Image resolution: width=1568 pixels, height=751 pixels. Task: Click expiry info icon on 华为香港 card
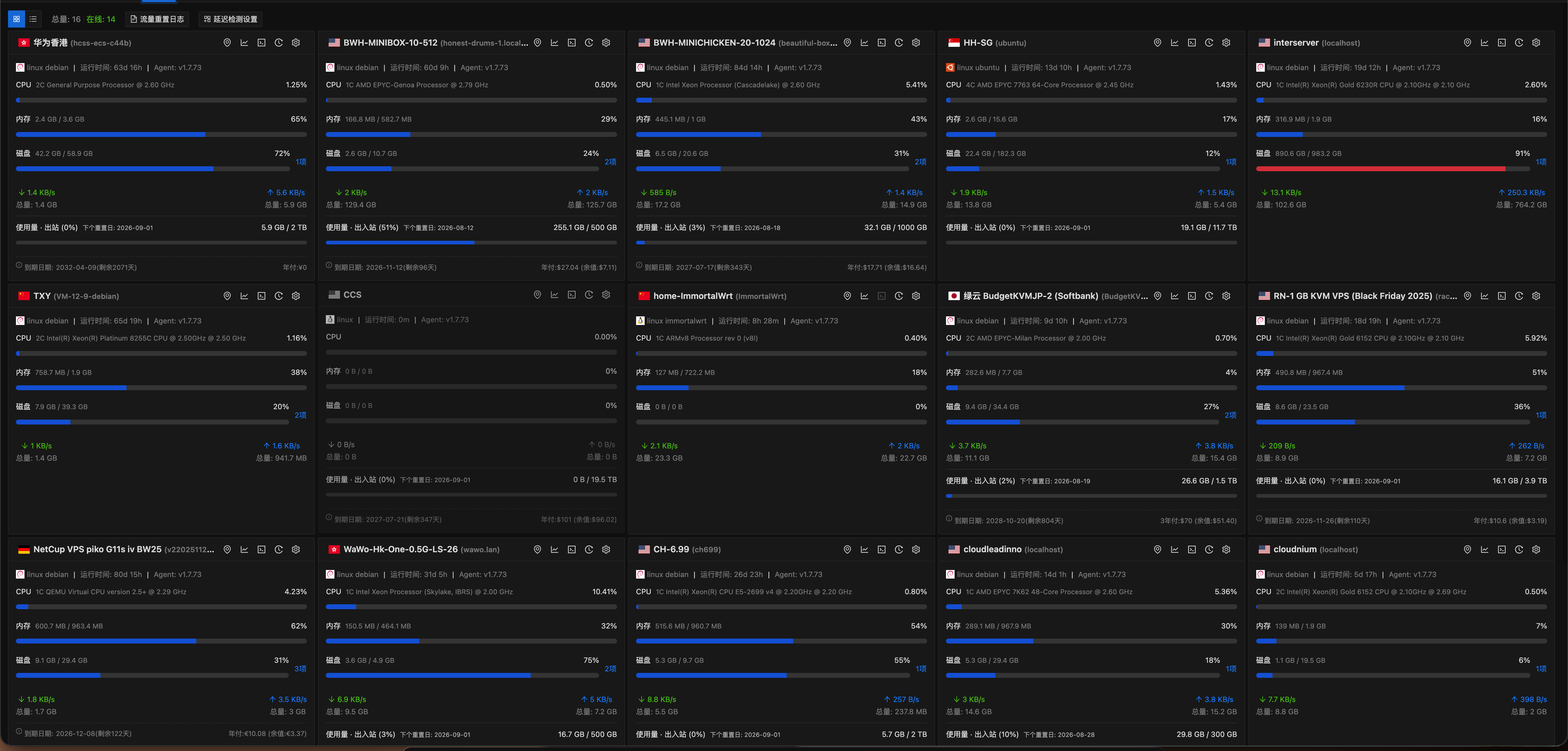(19, 265)
